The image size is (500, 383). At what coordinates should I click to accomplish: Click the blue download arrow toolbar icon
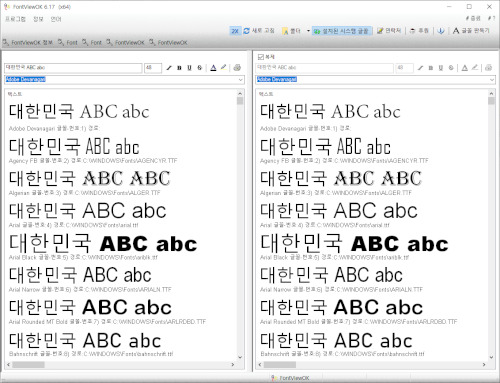click(x=441, y=31)
